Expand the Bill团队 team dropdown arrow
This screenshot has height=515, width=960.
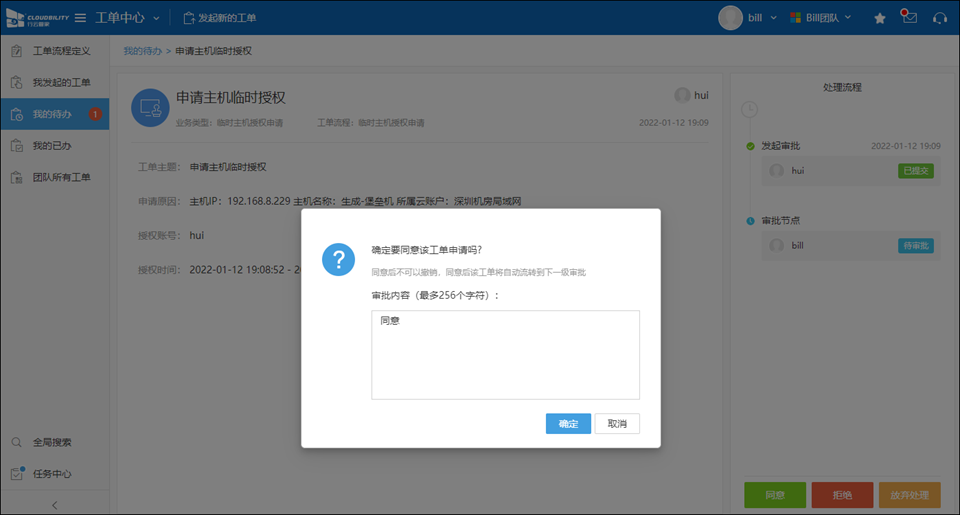point(848,17)
